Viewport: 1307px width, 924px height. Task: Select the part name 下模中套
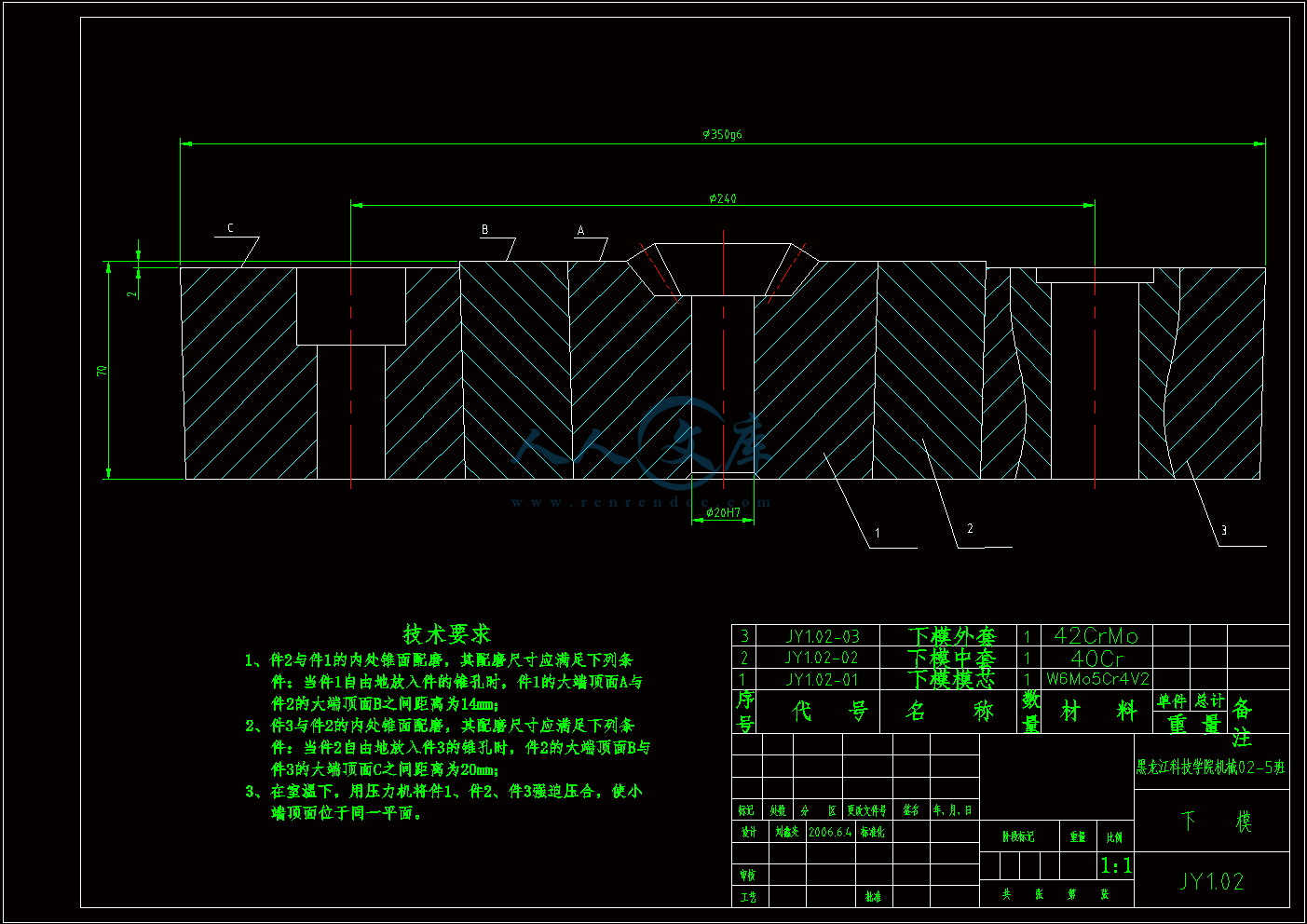pyautogui.click(x=952, y=658)
